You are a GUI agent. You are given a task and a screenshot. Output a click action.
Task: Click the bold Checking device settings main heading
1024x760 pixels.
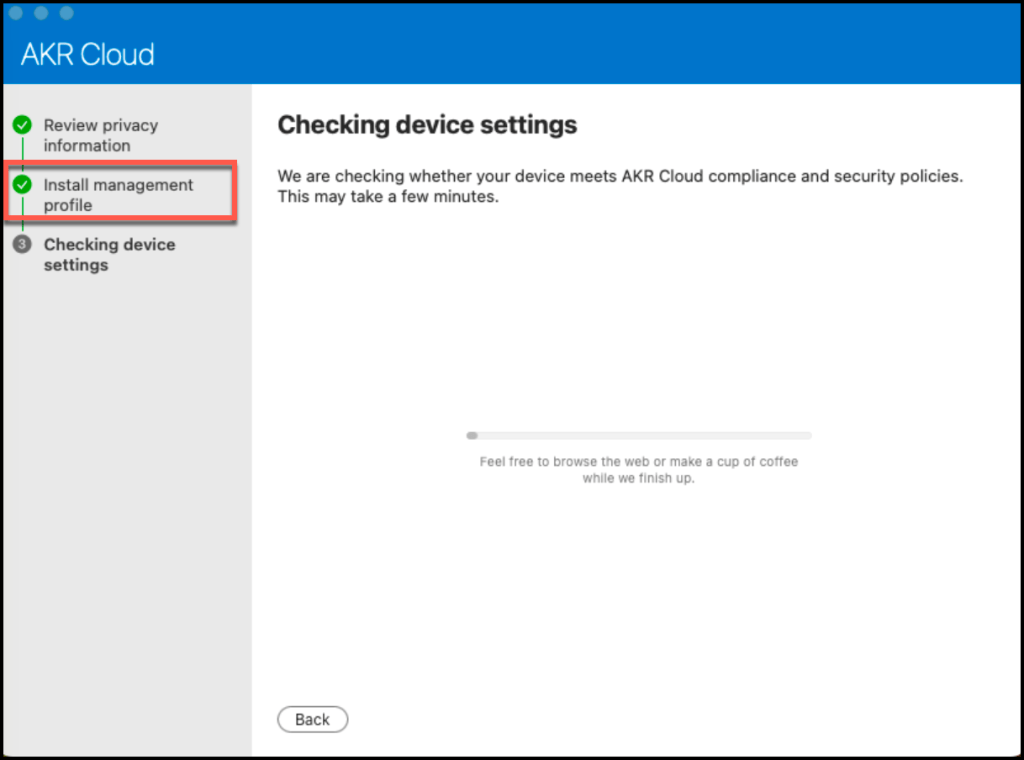point(427,125)
